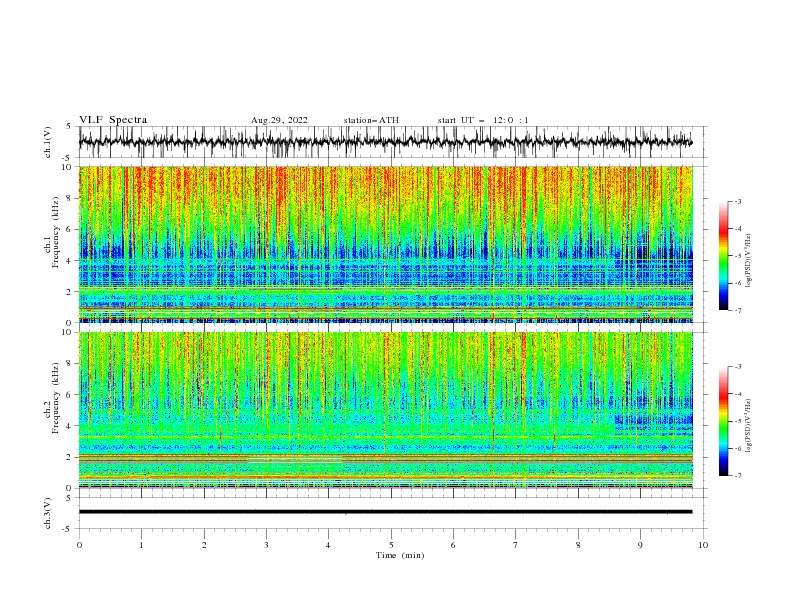Click the time axis tick label "5"
The width and height of the screenshot is (792, 612).
391,545
